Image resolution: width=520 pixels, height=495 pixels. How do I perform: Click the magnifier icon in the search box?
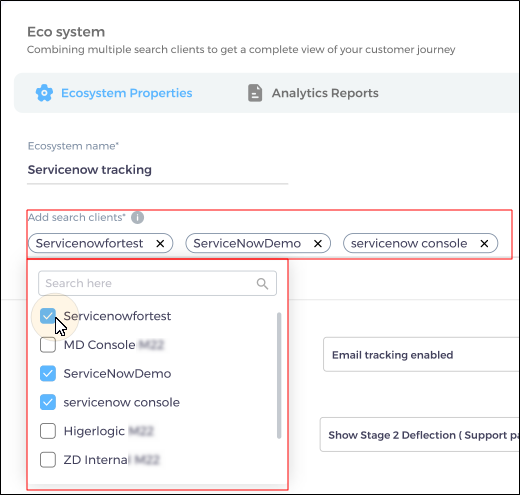262,284
